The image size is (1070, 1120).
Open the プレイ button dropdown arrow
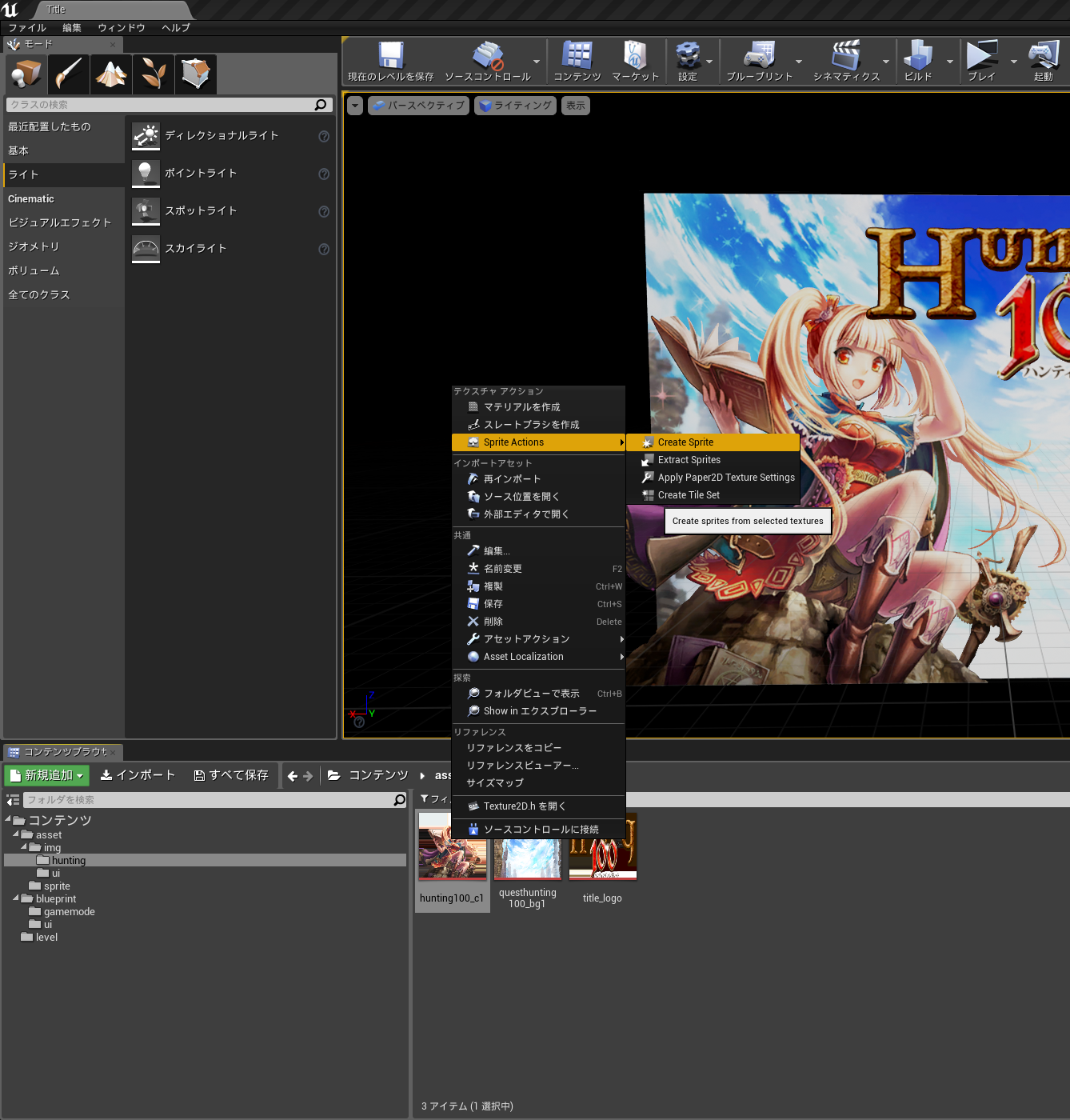point(1012,60)
